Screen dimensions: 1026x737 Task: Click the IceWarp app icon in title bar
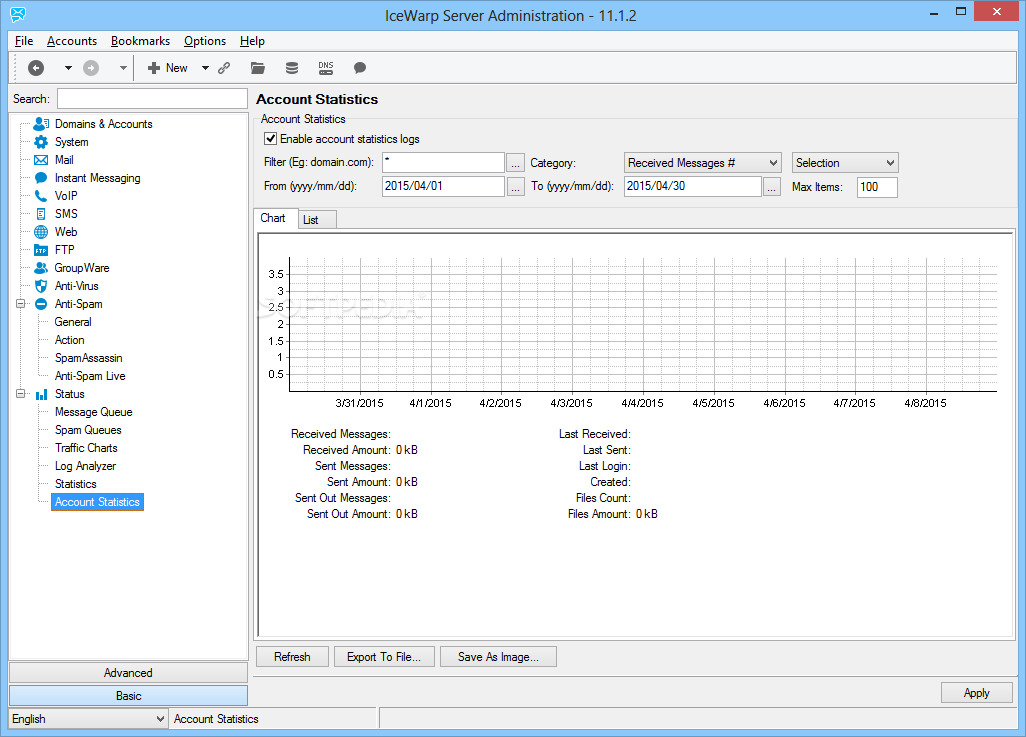[18, 14]
